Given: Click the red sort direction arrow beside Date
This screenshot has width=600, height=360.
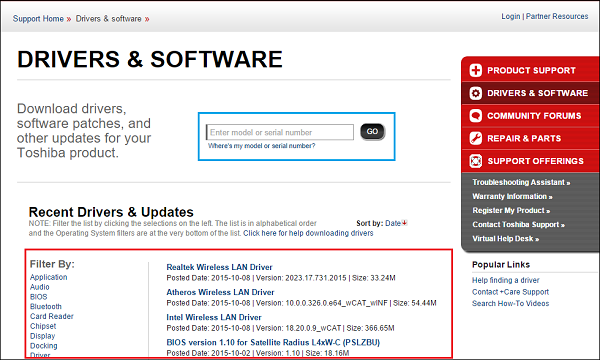Looking at the screenshot, I should [404, 223].
